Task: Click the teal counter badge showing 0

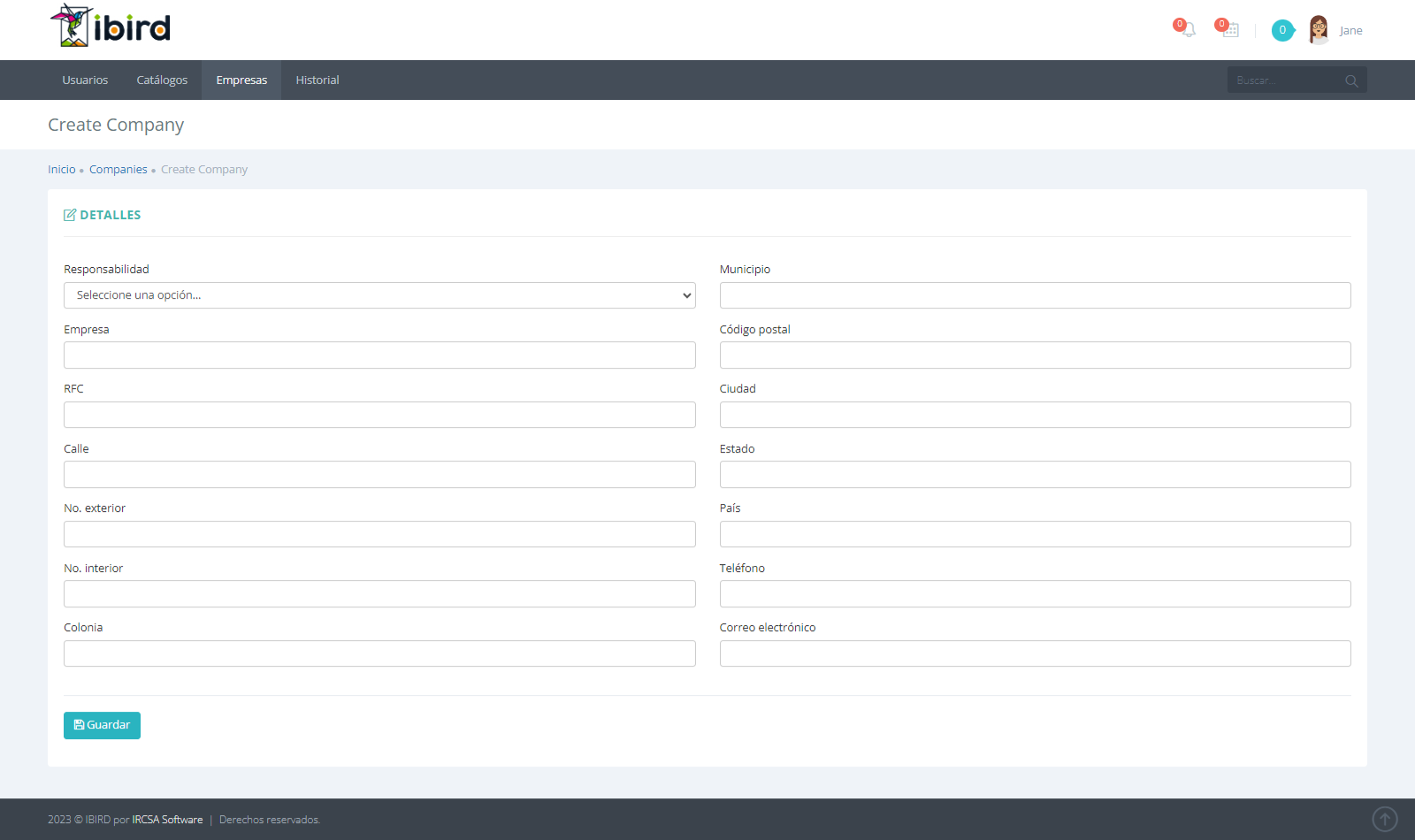Action: 1282,30
